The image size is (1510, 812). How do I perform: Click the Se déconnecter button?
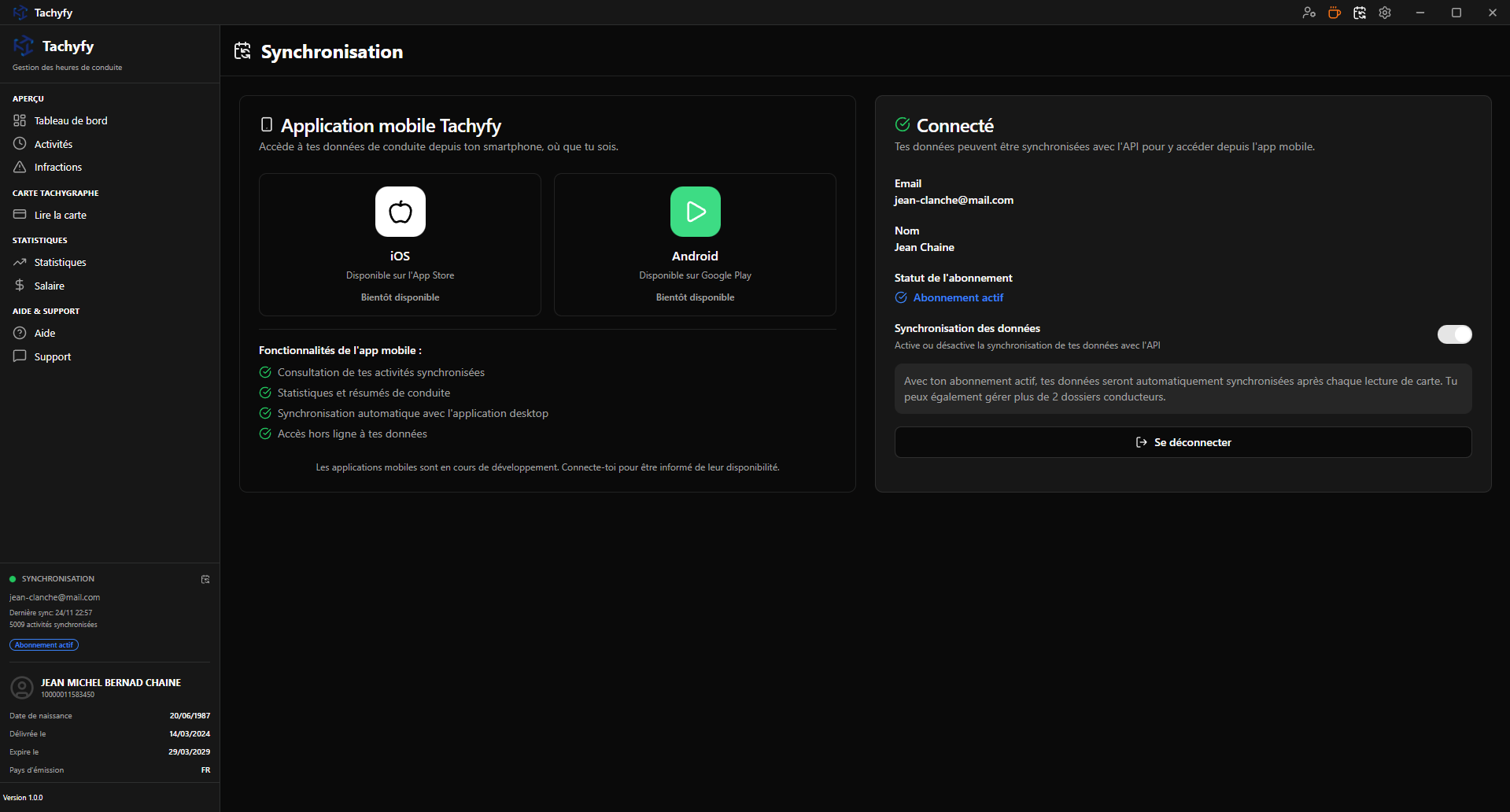1183,442
